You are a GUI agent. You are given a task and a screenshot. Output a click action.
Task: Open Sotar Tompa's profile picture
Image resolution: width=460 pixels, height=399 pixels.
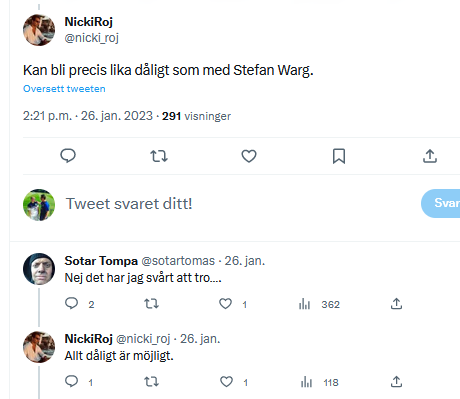39,269
